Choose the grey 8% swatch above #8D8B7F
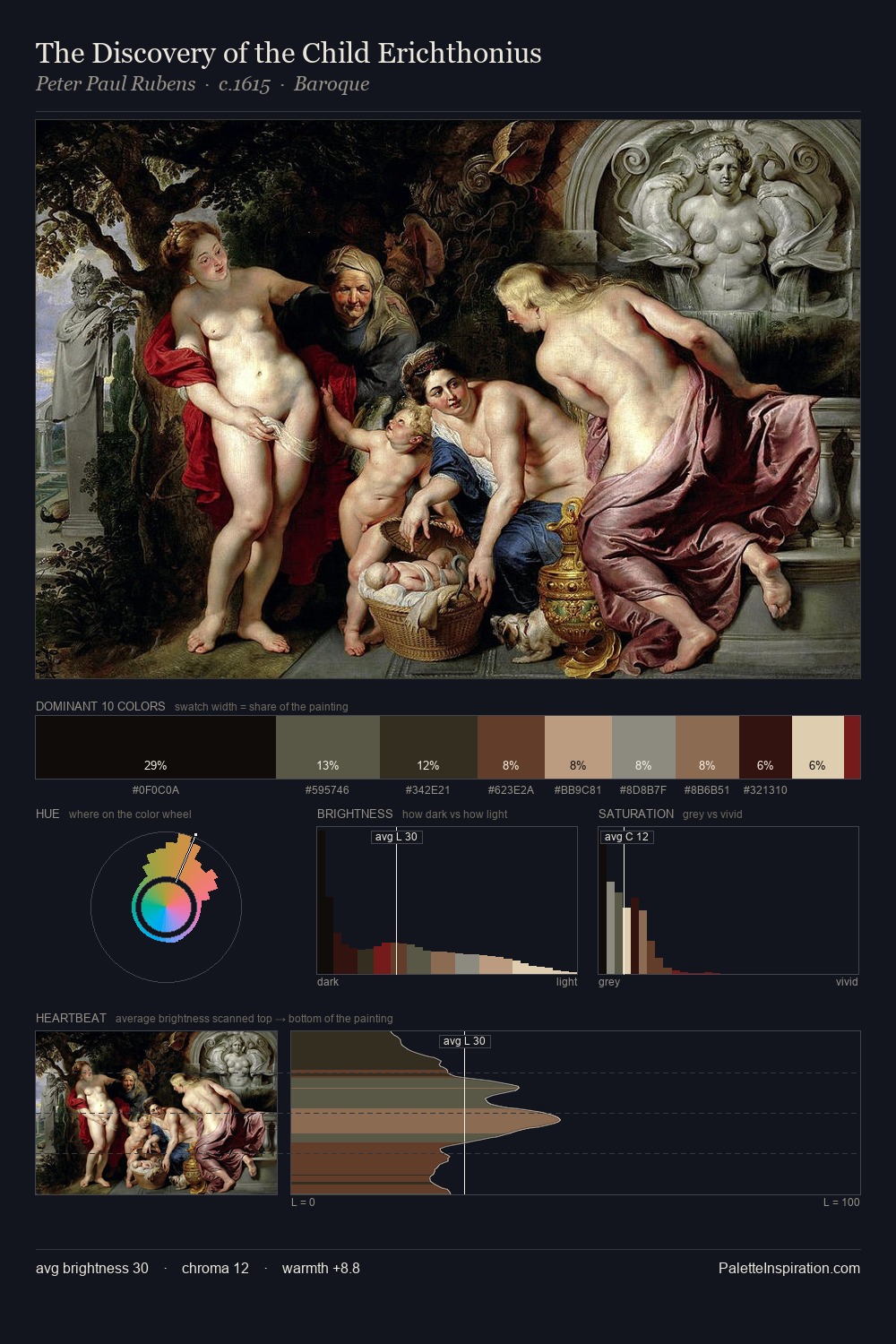The image size is (896, 1344). click(x=643, y=747)
